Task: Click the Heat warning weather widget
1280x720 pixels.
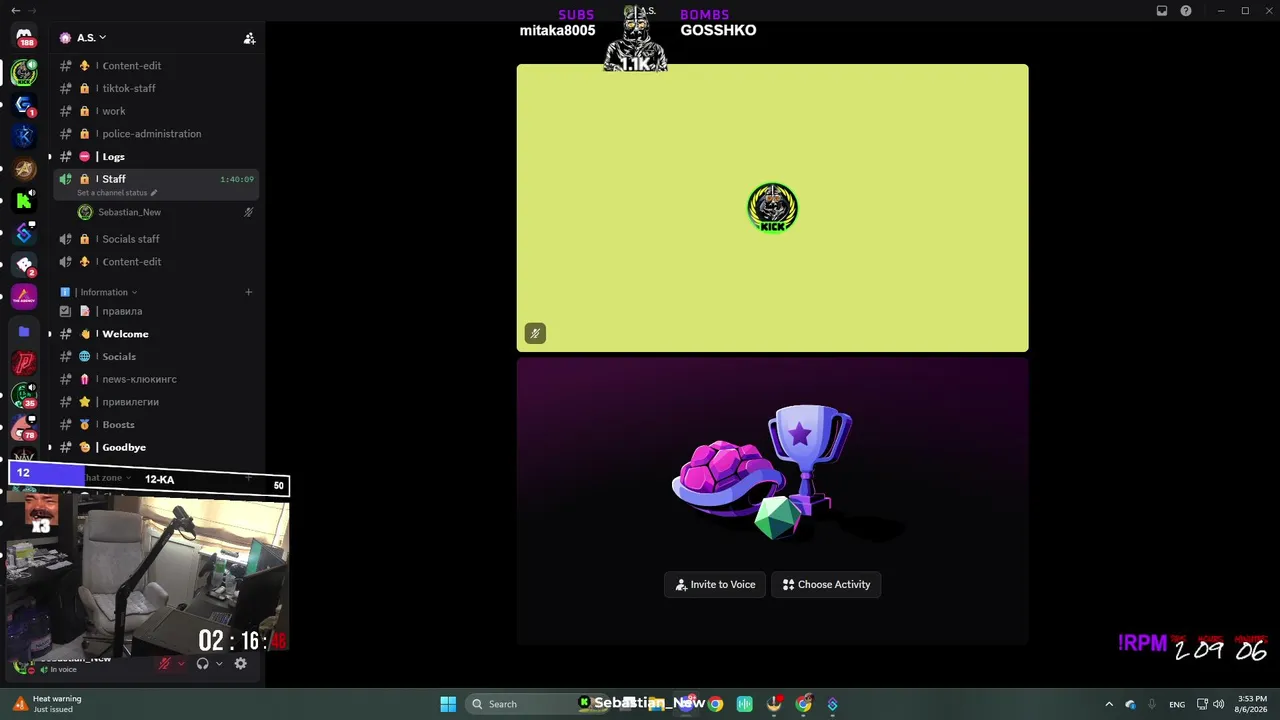Action: pyautogui.click(x=48, y=704)
